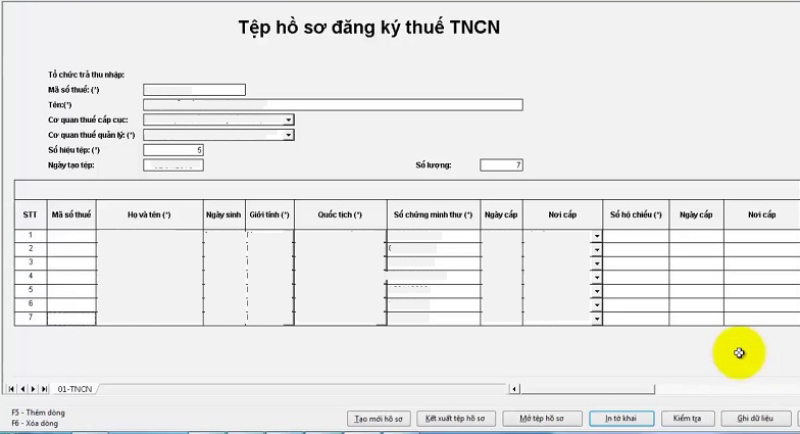The width and height of the screenshot is (800, 434).
Task: Open Nơi cấp dropdown in row 1
Action: click(597, 236)
